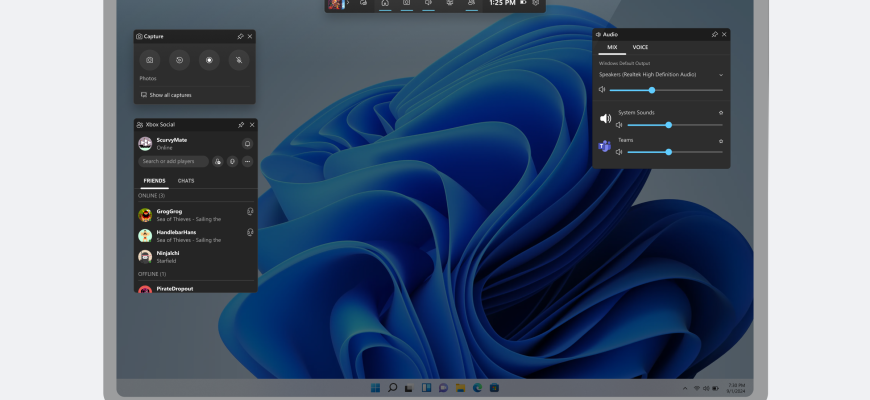The width and height of the screenshot is (870, 400).
Task: Open the Xbox Social widget from Game Bar
Action: tap(472, 3)
